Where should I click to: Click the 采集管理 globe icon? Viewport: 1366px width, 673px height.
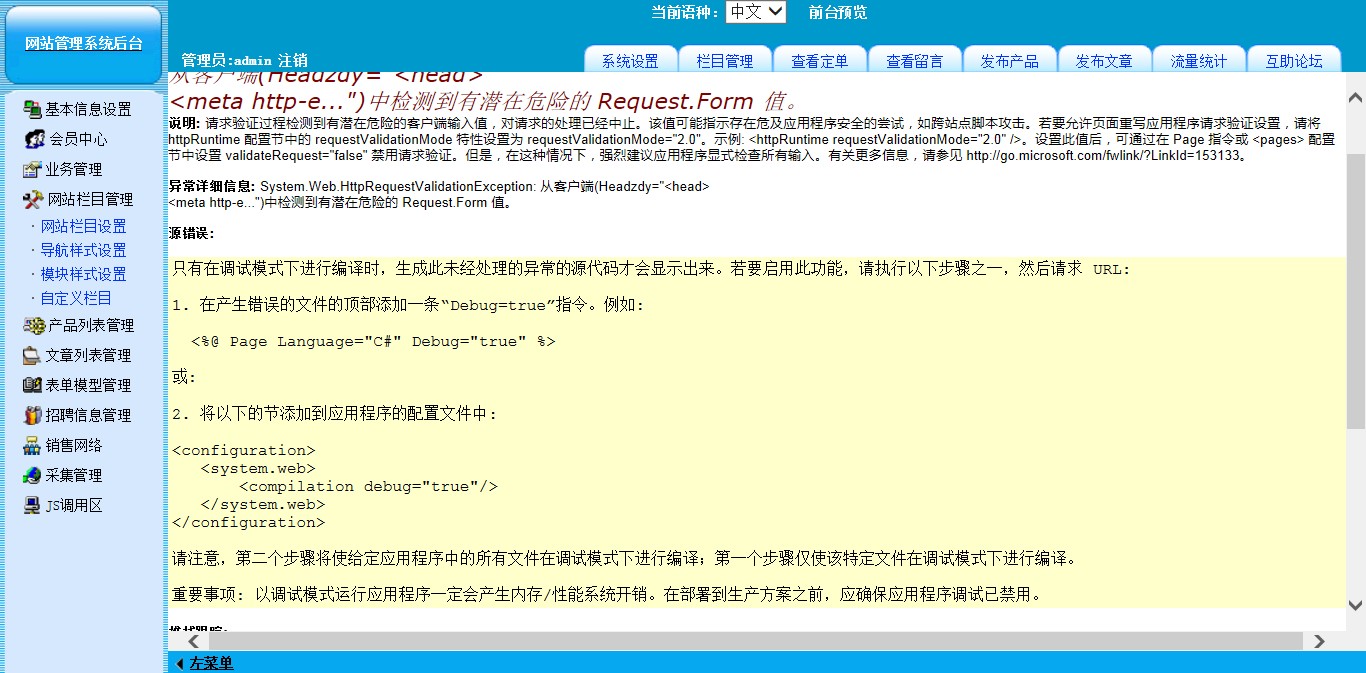tap(32, 475)
